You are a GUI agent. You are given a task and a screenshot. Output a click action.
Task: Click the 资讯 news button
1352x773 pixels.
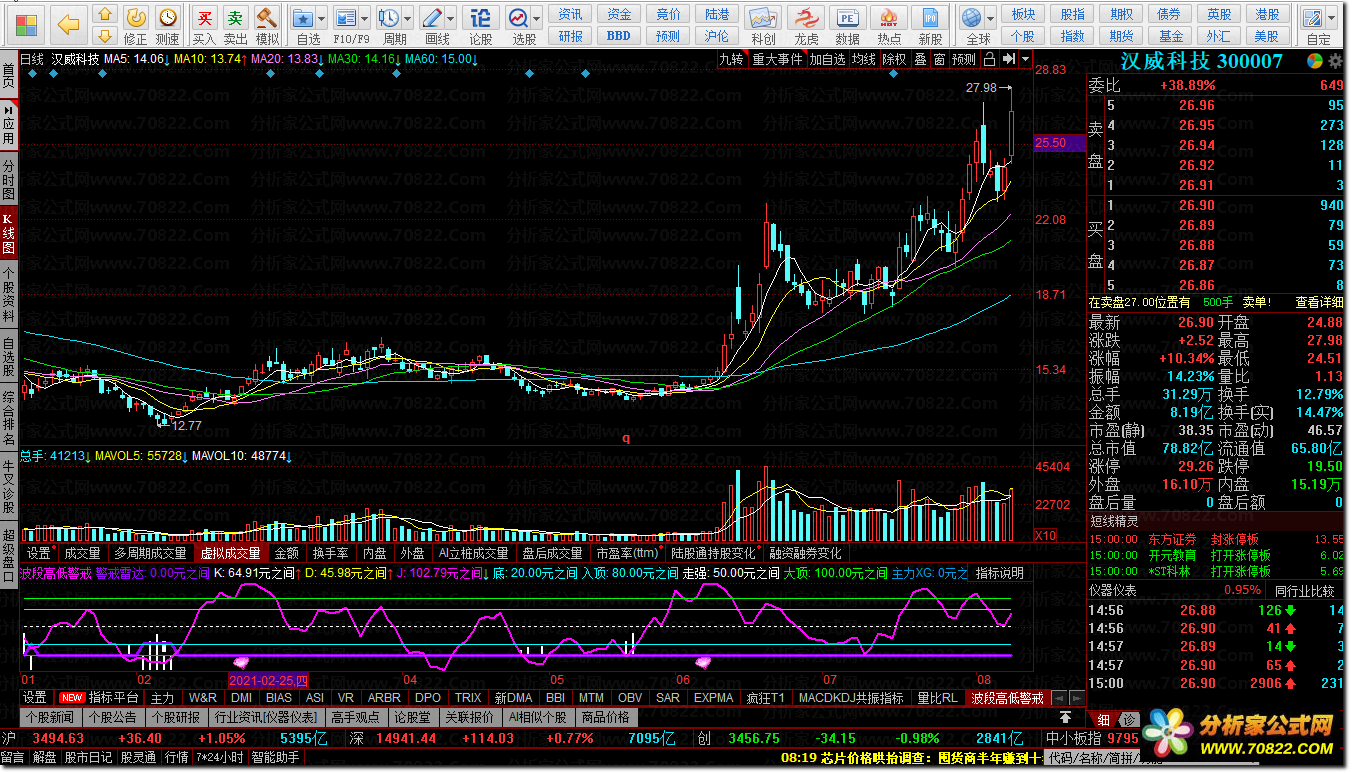(570, 14)
